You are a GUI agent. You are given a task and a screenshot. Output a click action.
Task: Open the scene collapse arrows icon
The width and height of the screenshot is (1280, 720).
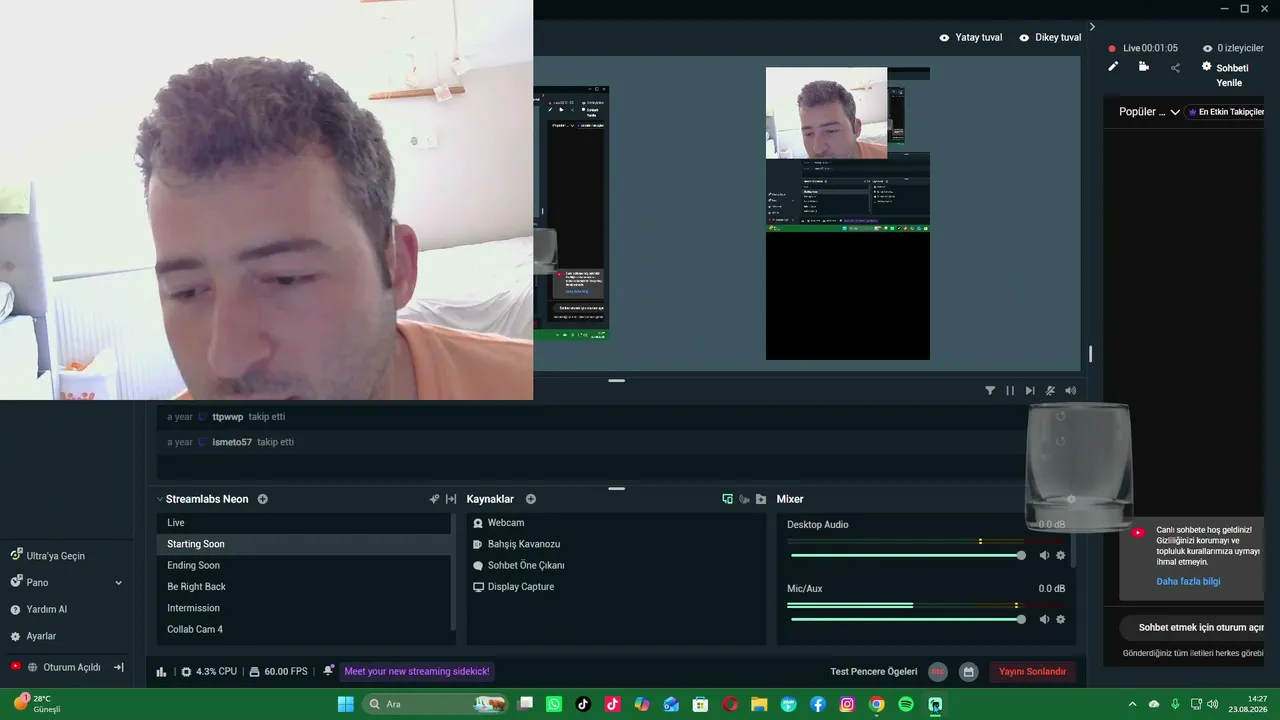[x=451, y=499]
